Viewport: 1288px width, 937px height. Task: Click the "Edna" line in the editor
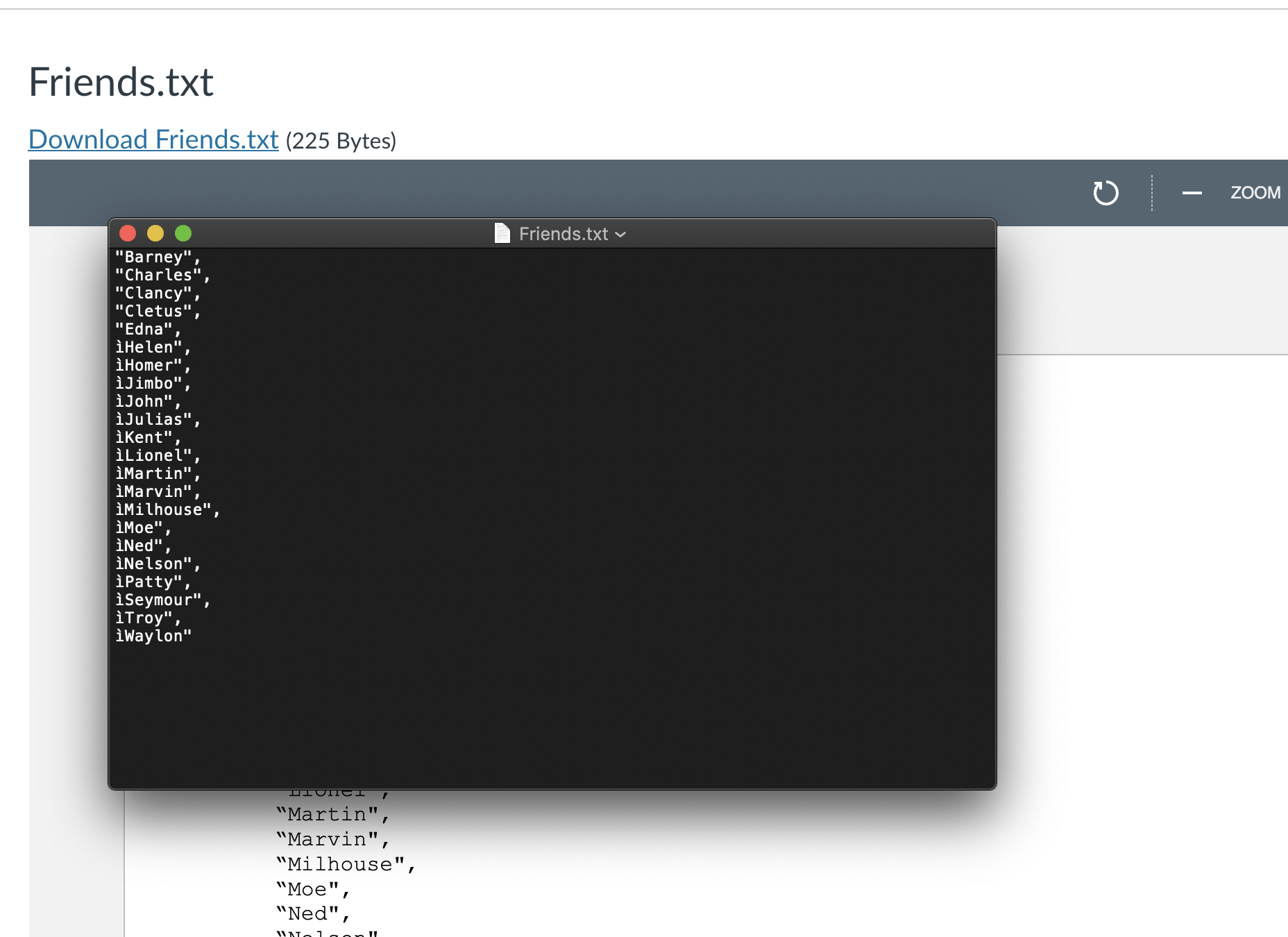coord(148,330)
